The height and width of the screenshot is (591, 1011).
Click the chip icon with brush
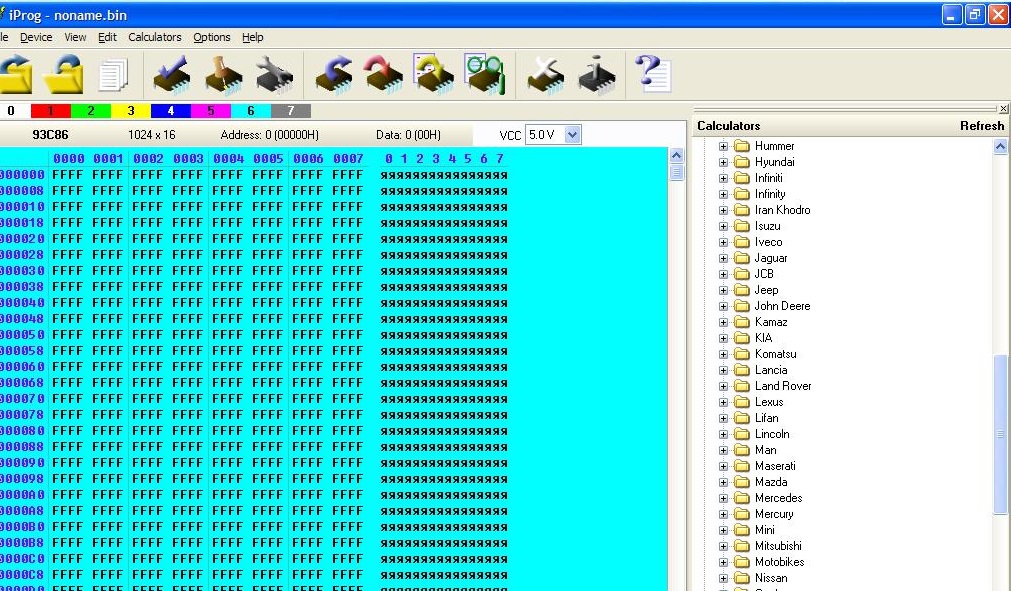223,75
